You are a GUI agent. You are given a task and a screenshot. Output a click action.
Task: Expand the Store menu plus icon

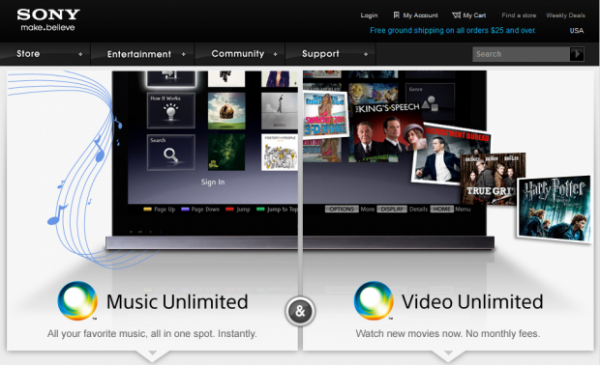pos(80,54)
